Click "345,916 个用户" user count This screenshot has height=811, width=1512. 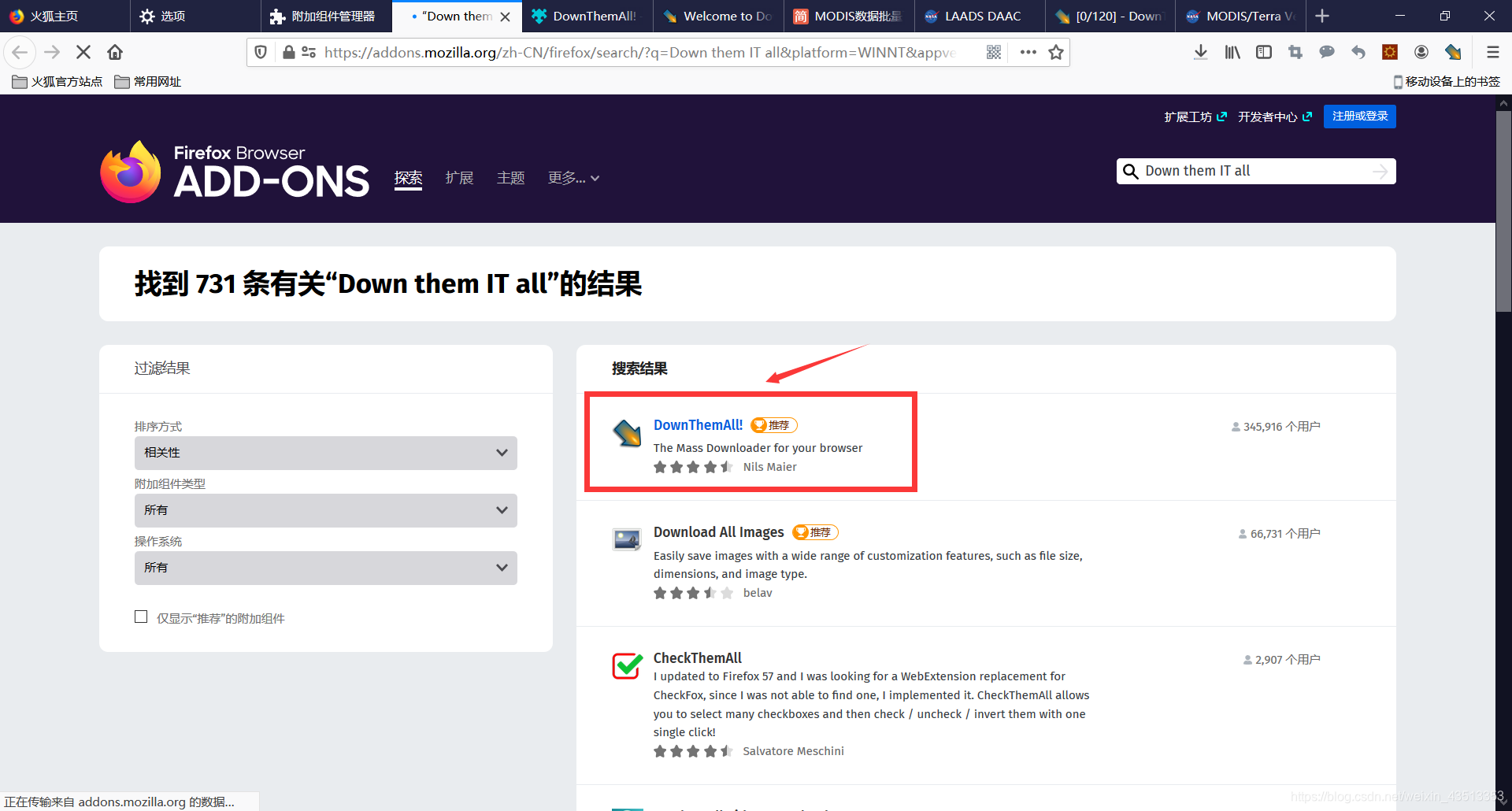pyautogui.click(x=1276, y=427)
